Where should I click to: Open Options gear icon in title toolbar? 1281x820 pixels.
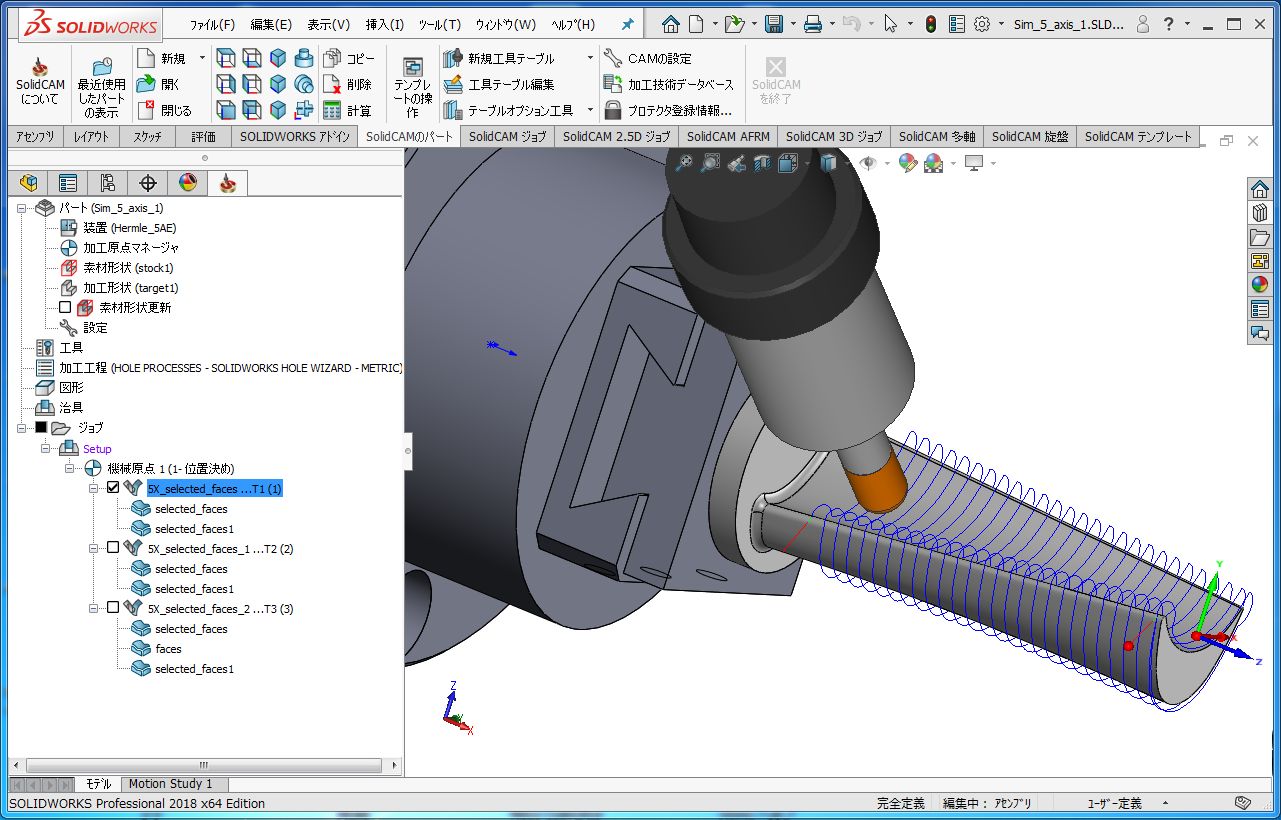click(982, 24)
